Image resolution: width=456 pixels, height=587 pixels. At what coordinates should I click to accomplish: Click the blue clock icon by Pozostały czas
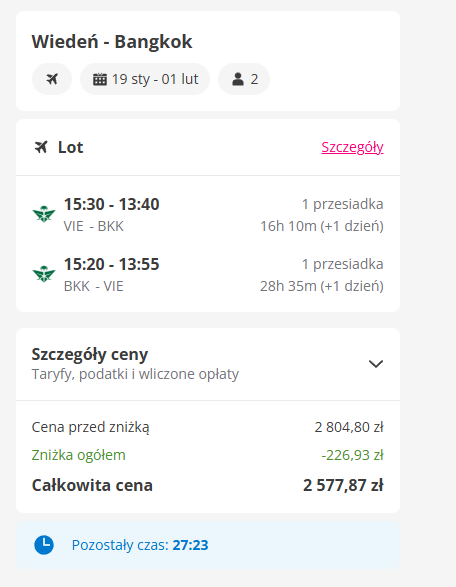coord(44,545)
